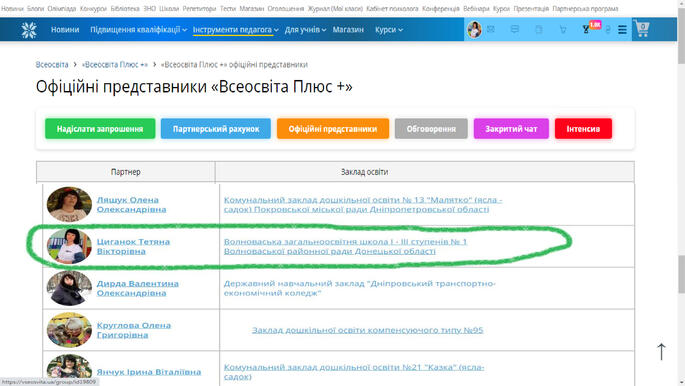This screenshot has height=386, width=685.
Task: Open Ляшук Олена's profile photo
Action: click(69, 204)
